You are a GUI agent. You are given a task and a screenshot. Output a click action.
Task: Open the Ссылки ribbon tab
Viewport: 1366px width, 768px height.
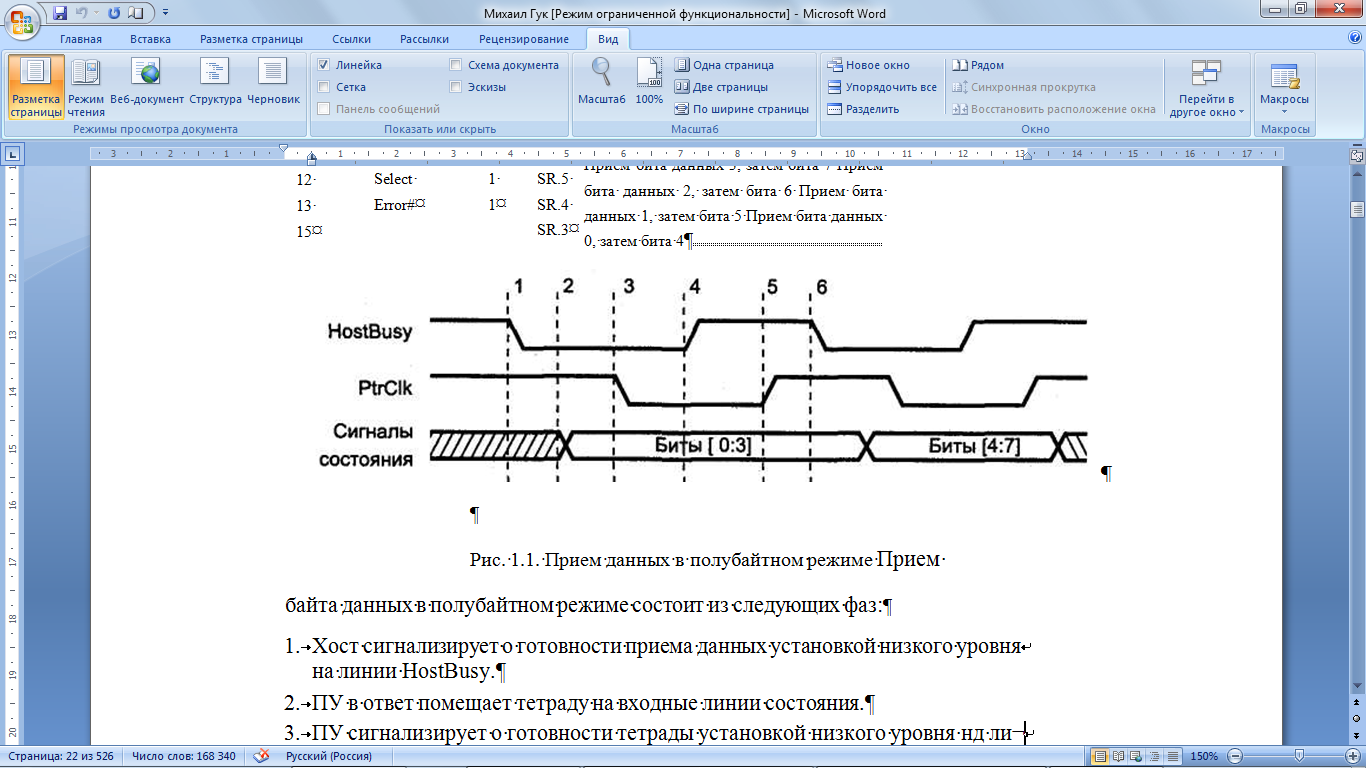(351, 39)
